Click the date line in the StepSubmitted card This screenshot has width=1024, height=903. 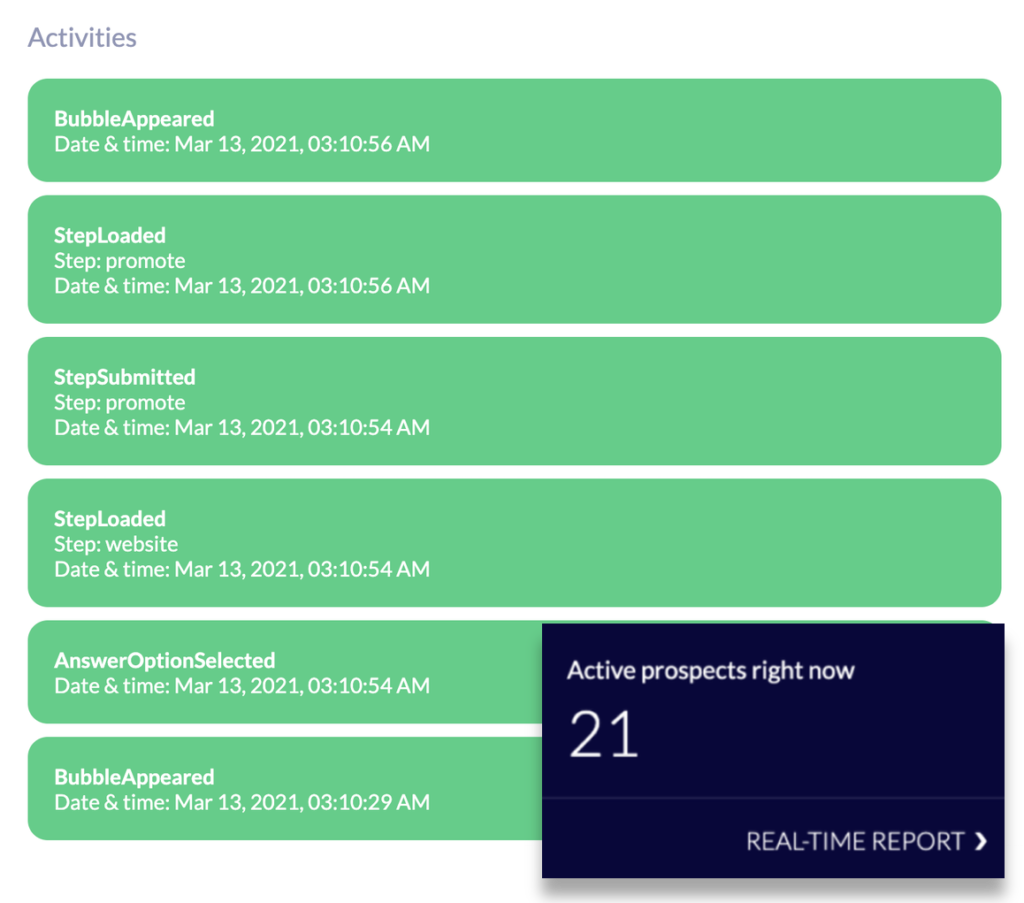[242, 428]
